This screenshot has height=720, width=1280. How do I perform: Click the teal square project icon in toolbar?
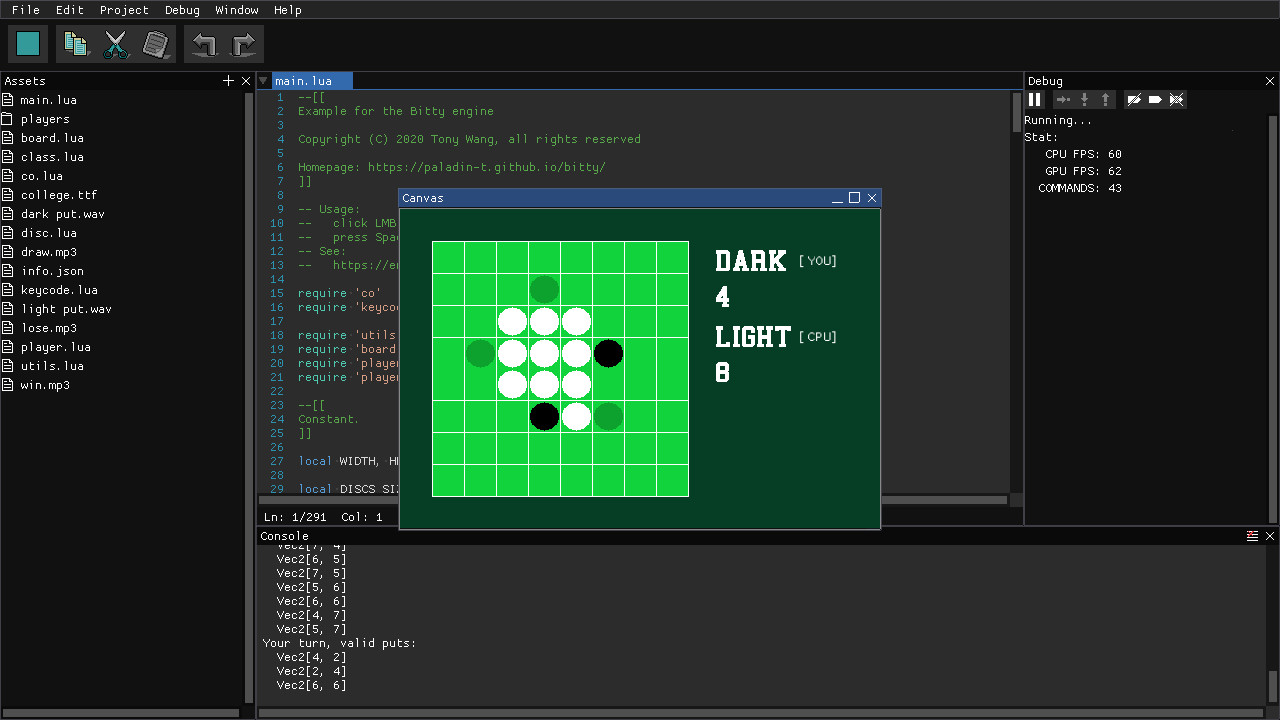point(27,43)
